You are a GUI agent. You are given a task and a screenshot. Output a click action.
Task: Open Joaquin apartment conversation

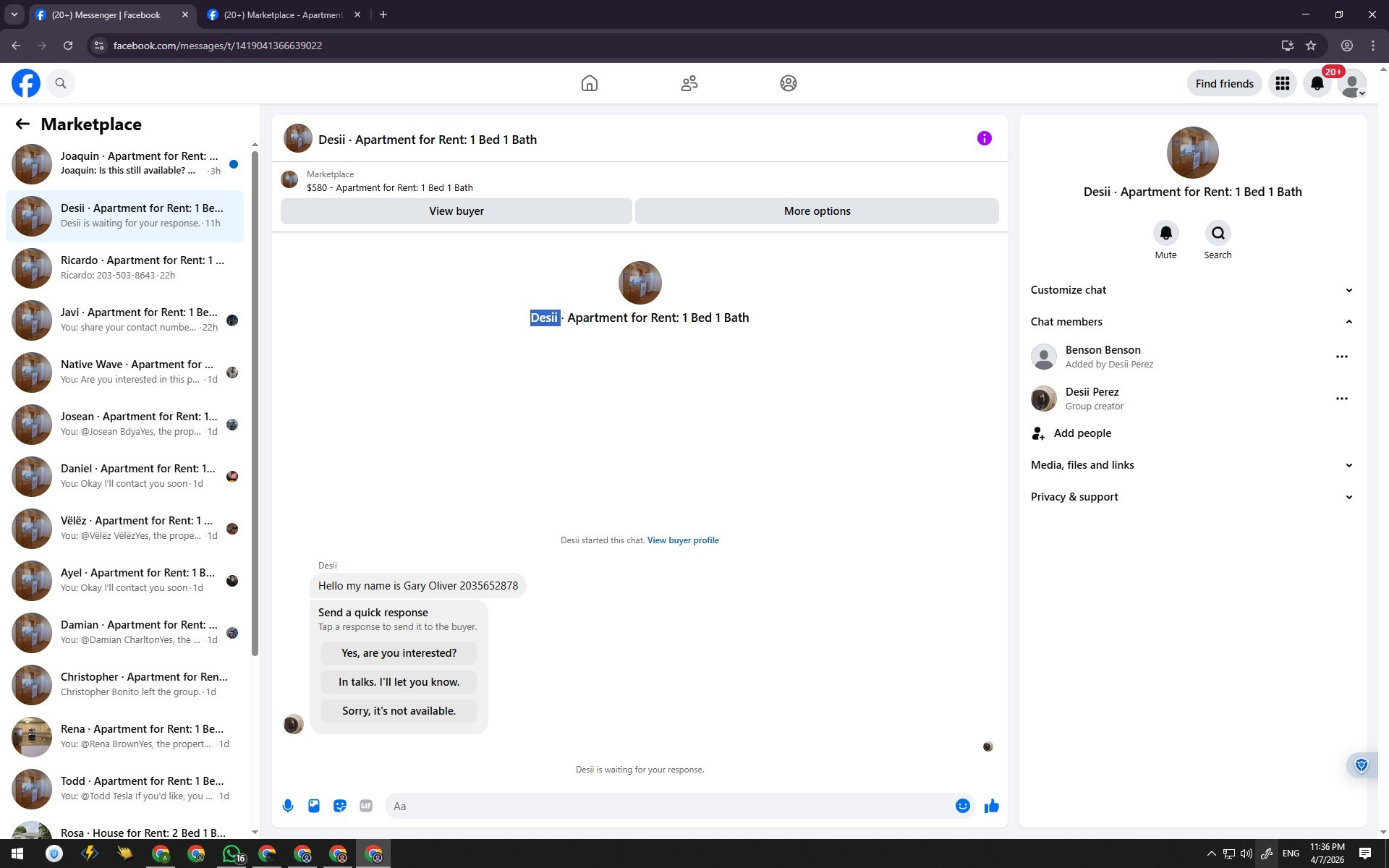124,163
